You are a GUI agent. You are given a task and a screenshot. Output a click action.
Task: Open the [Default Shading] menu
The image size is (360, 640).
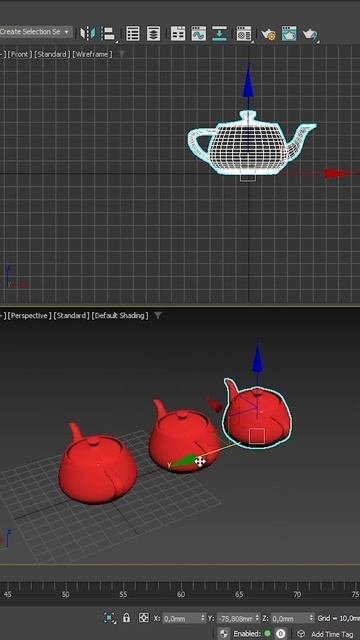[x=120, y=315]
